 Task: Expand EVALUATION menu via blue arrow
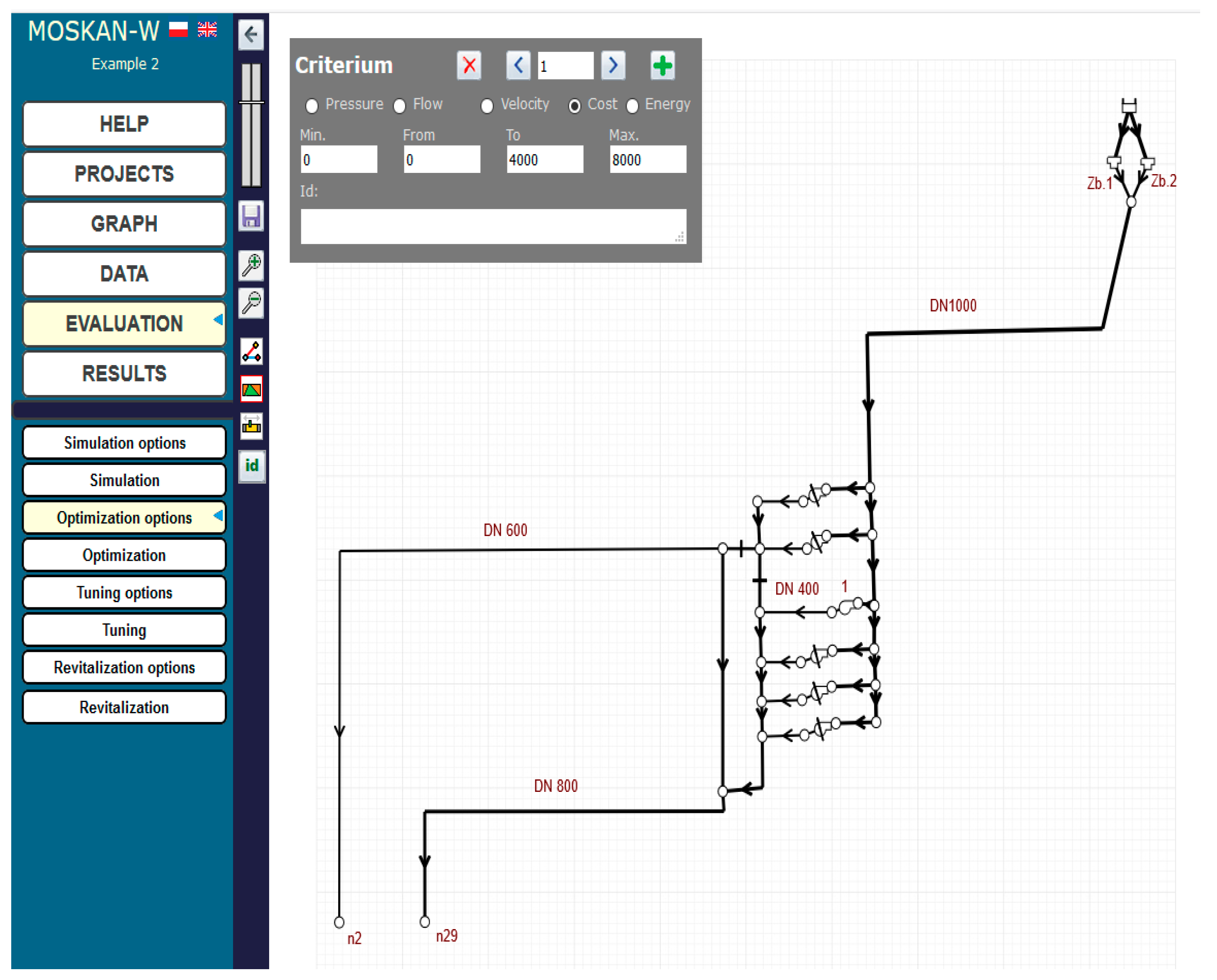pos(218,320)
